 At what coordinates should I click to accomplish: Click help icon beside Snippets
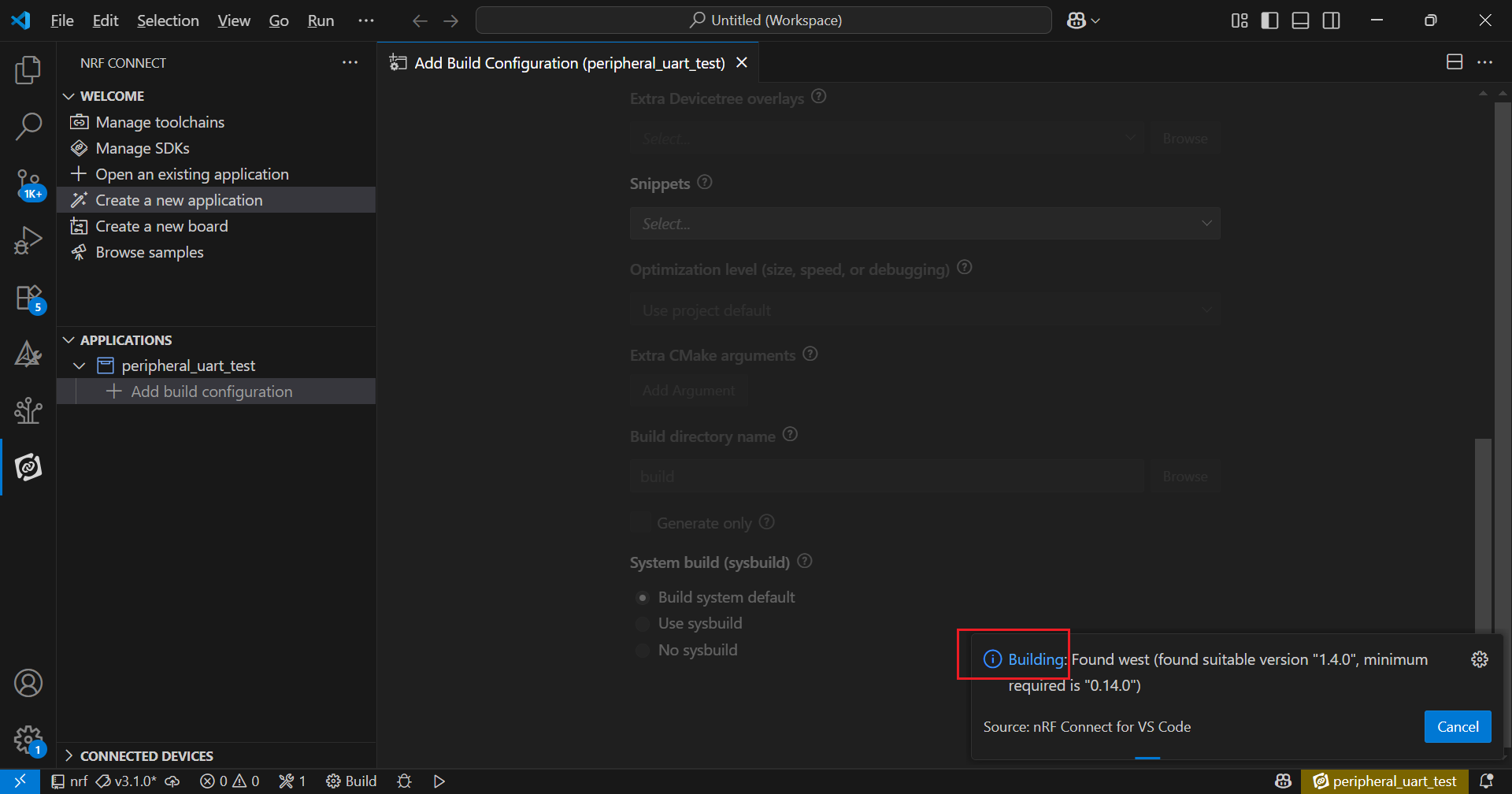[705, 182]
